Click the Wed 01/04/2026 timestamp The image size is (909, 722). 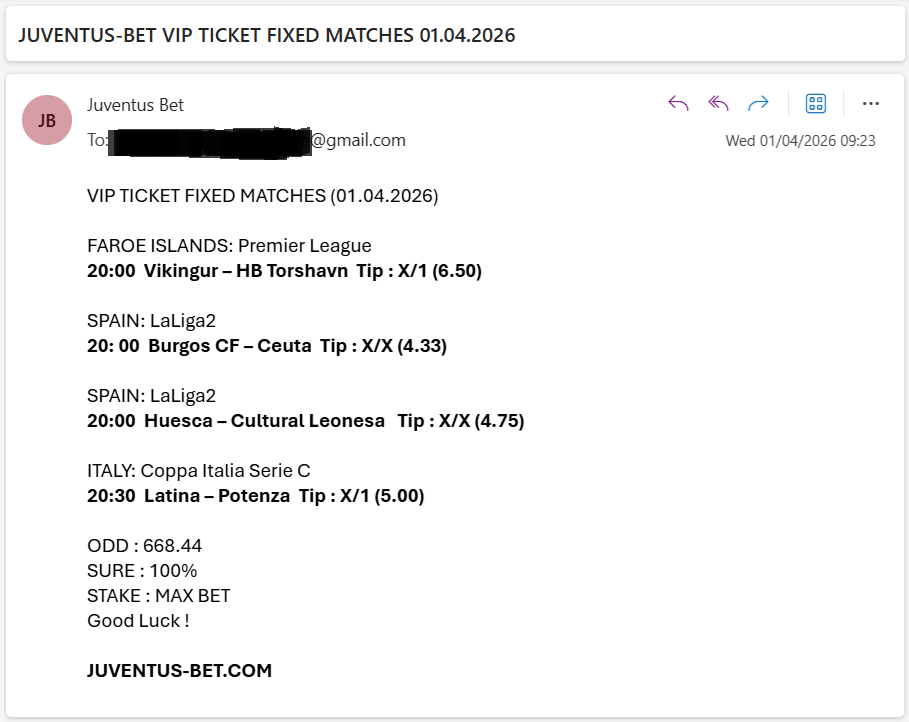coord(800,140)
